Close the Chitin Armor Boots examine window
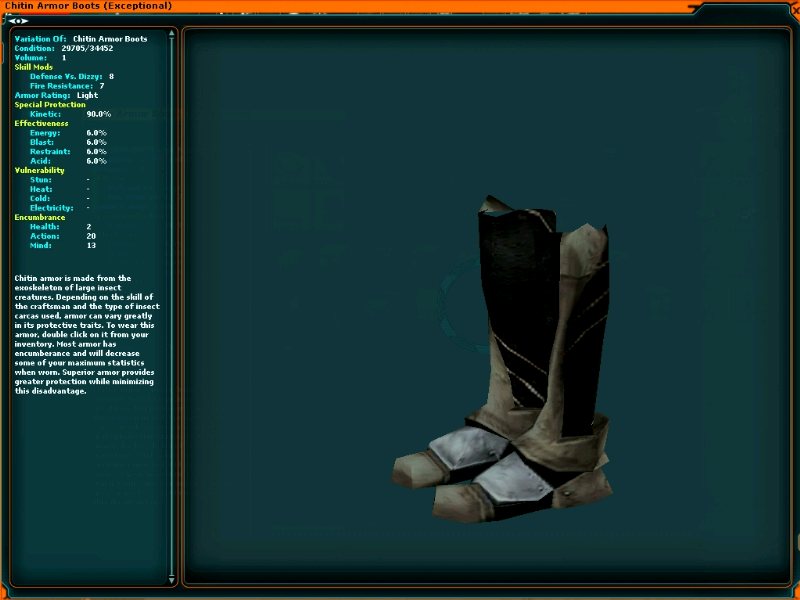The height and width of the screenshot is (600, 800). click(x=795, y=9)
